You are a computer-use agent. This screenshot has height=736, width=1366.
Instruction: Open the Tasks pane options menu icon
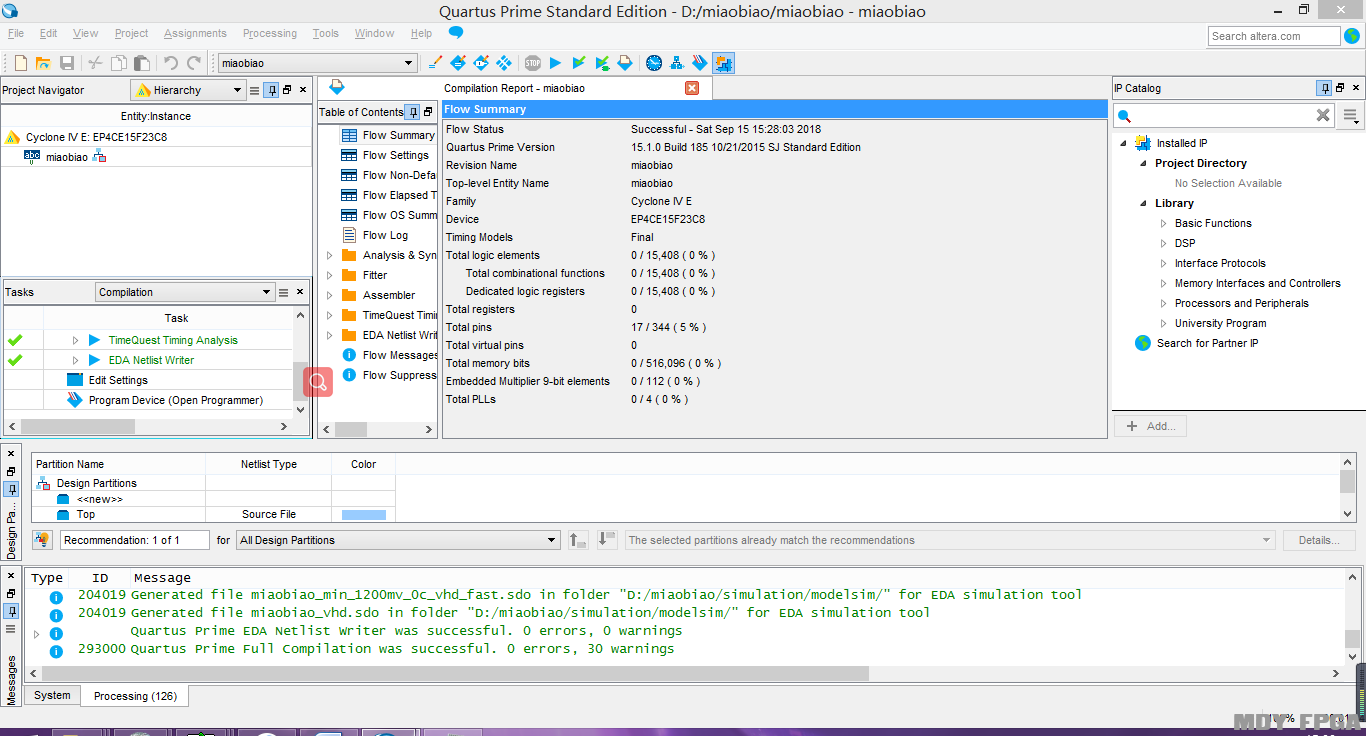point(284,292)
